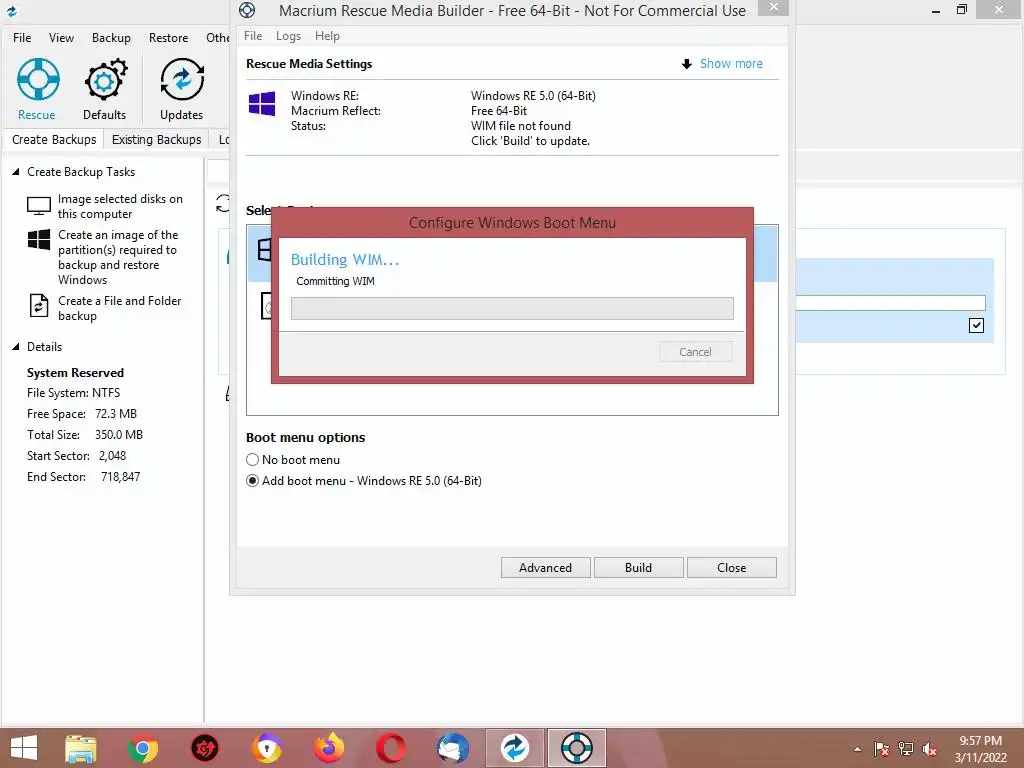
Task: Show hidden tray icons arrow
Action: [x=857, y=750]
